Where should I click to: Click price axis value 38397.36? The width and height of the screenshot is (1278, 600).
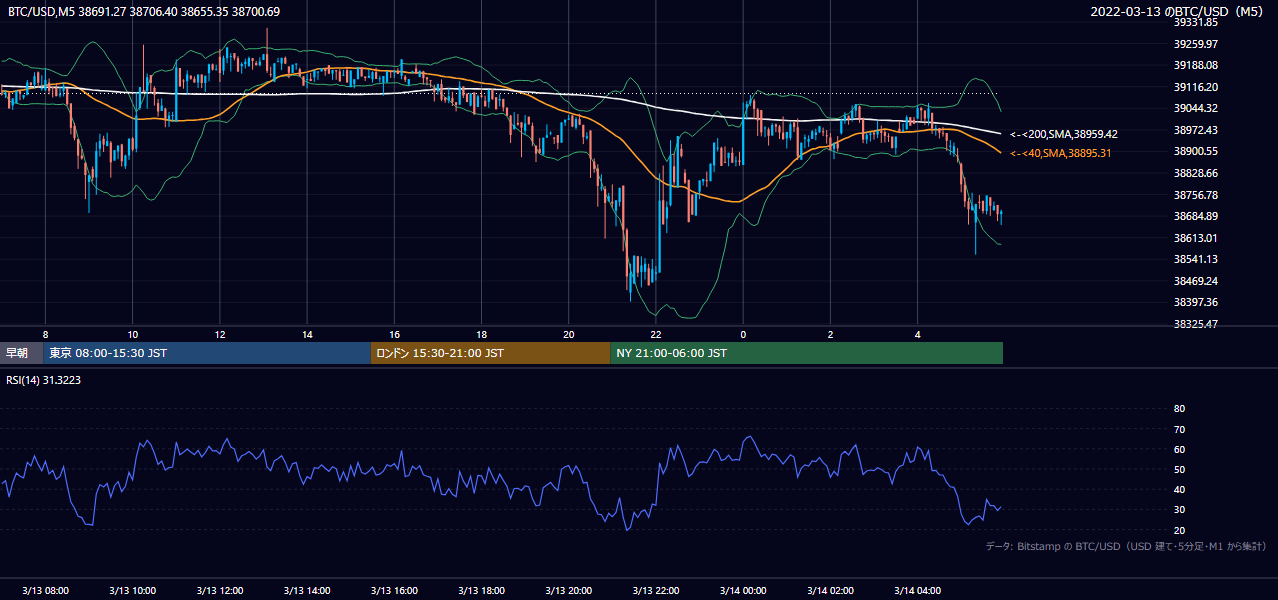click(1195, 302)
